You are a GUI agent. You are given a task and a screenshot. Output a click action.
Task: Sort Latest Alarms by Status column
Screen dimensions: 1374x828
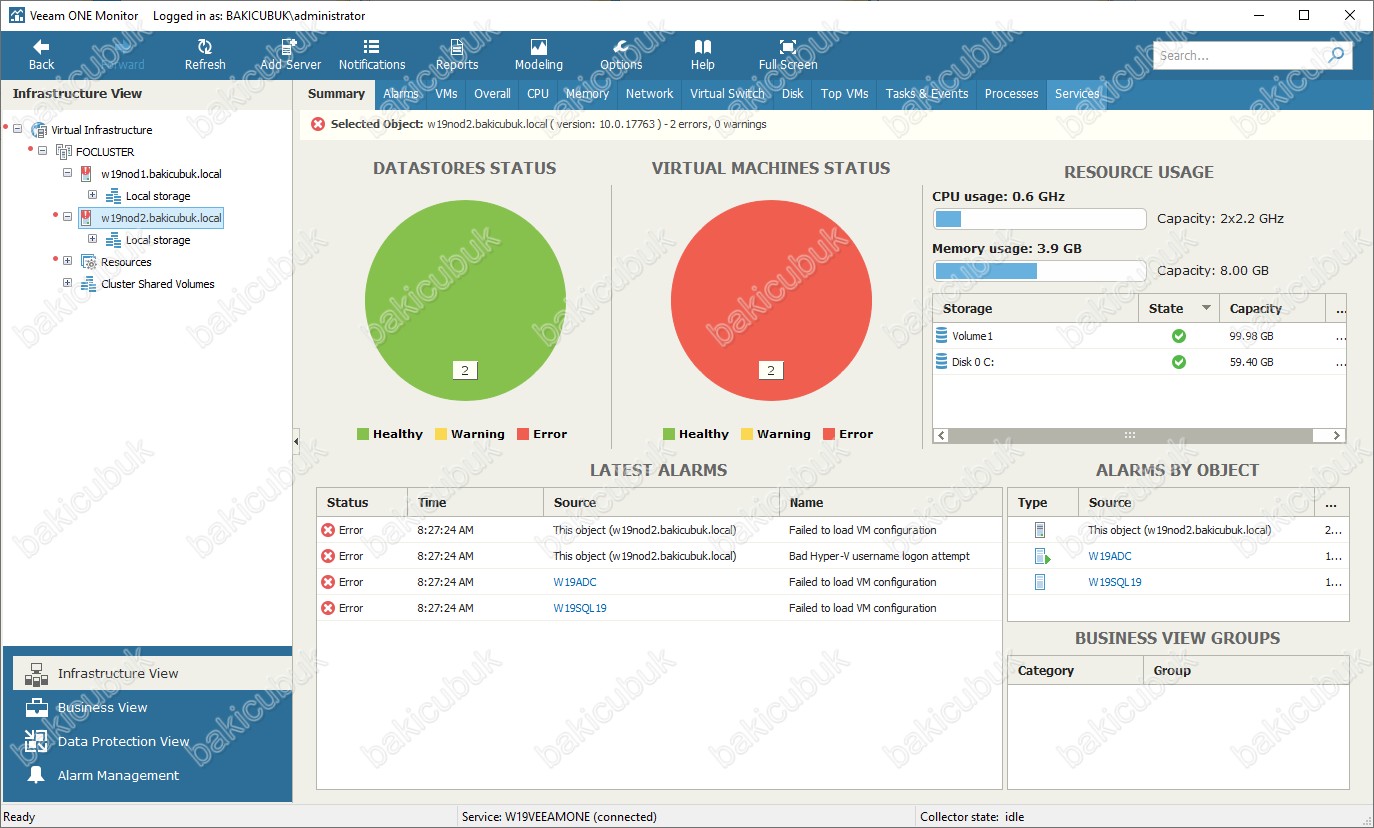click(x=362, y=502)
